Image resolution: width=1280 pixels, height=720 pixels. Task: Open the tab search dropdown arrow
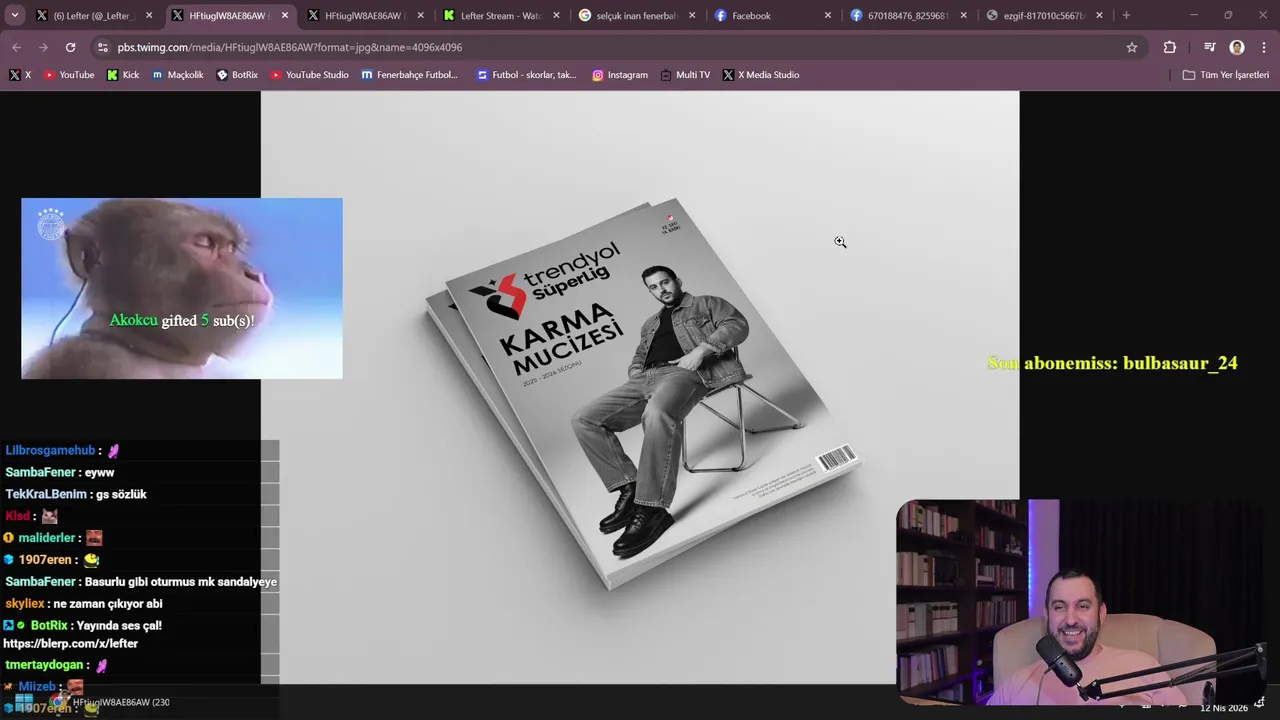click(15, 15)
